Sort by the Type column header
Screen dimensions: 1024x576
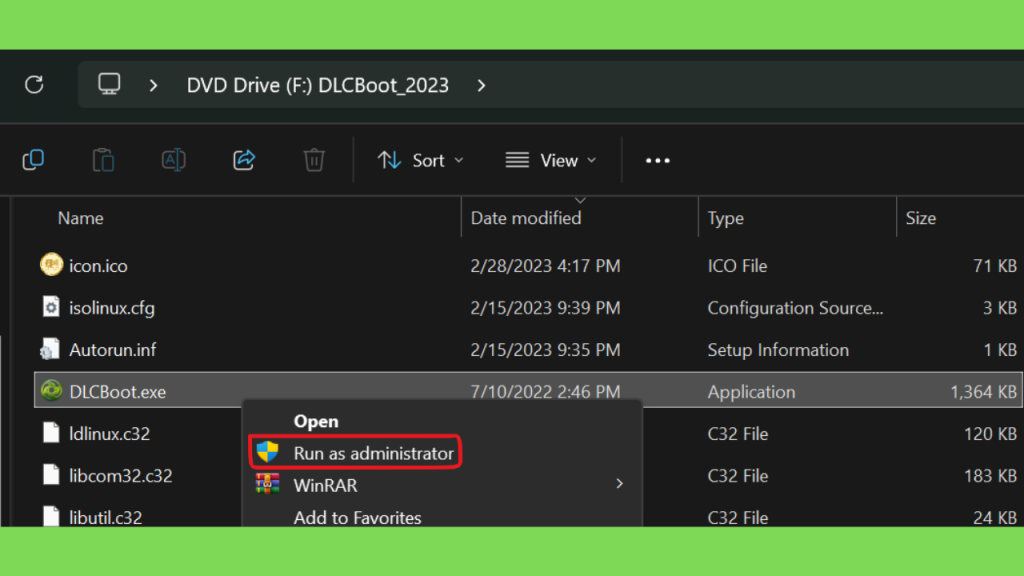pos(726,218)
